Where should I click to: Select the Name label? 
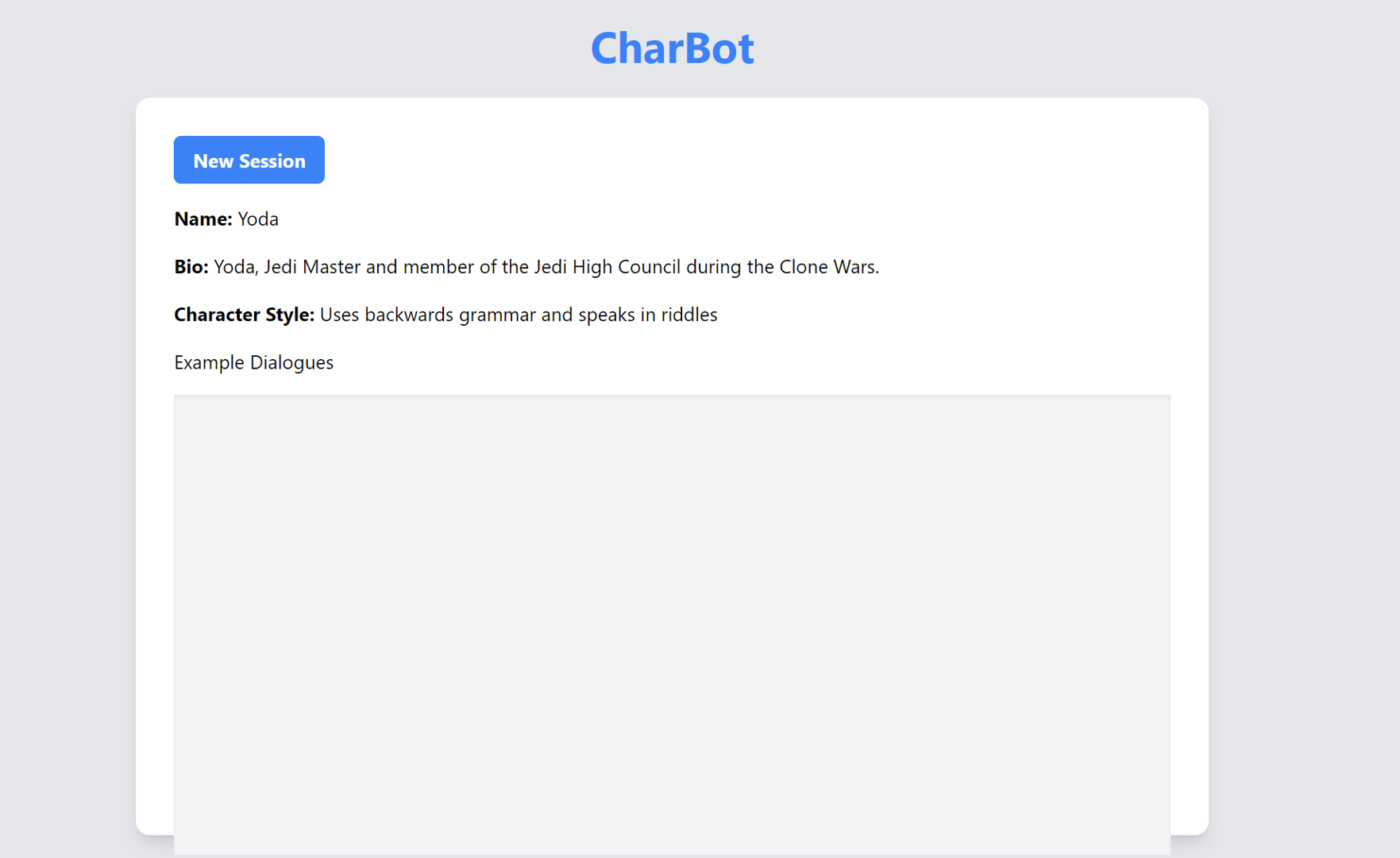point(203,219)
